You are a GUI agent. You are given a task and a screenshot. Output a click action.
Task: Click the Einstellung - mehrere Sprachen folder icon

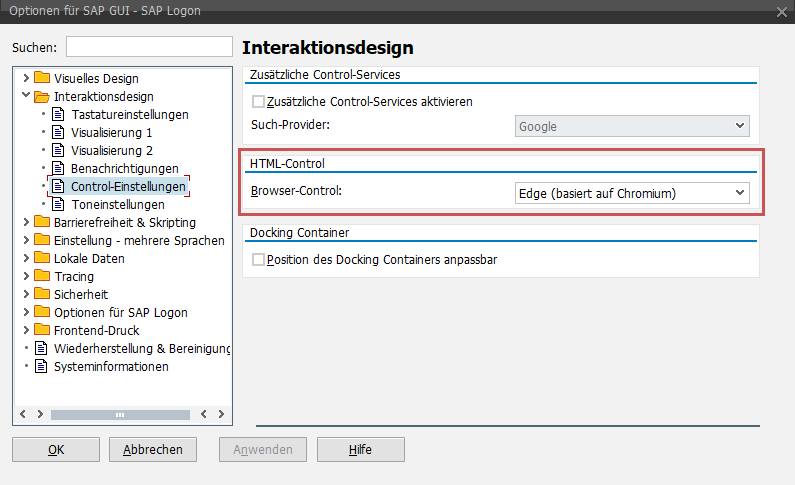click(x=42, y=240)
